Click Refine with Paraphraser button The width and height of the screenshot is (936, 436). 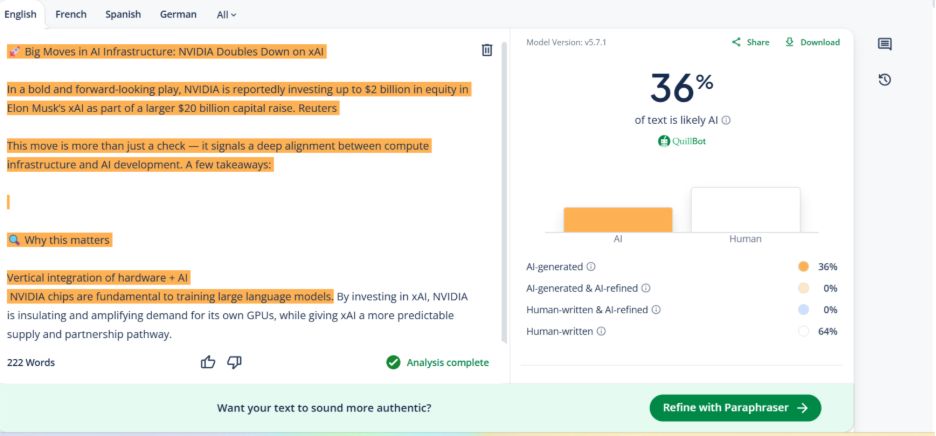(x=735, y=408)
